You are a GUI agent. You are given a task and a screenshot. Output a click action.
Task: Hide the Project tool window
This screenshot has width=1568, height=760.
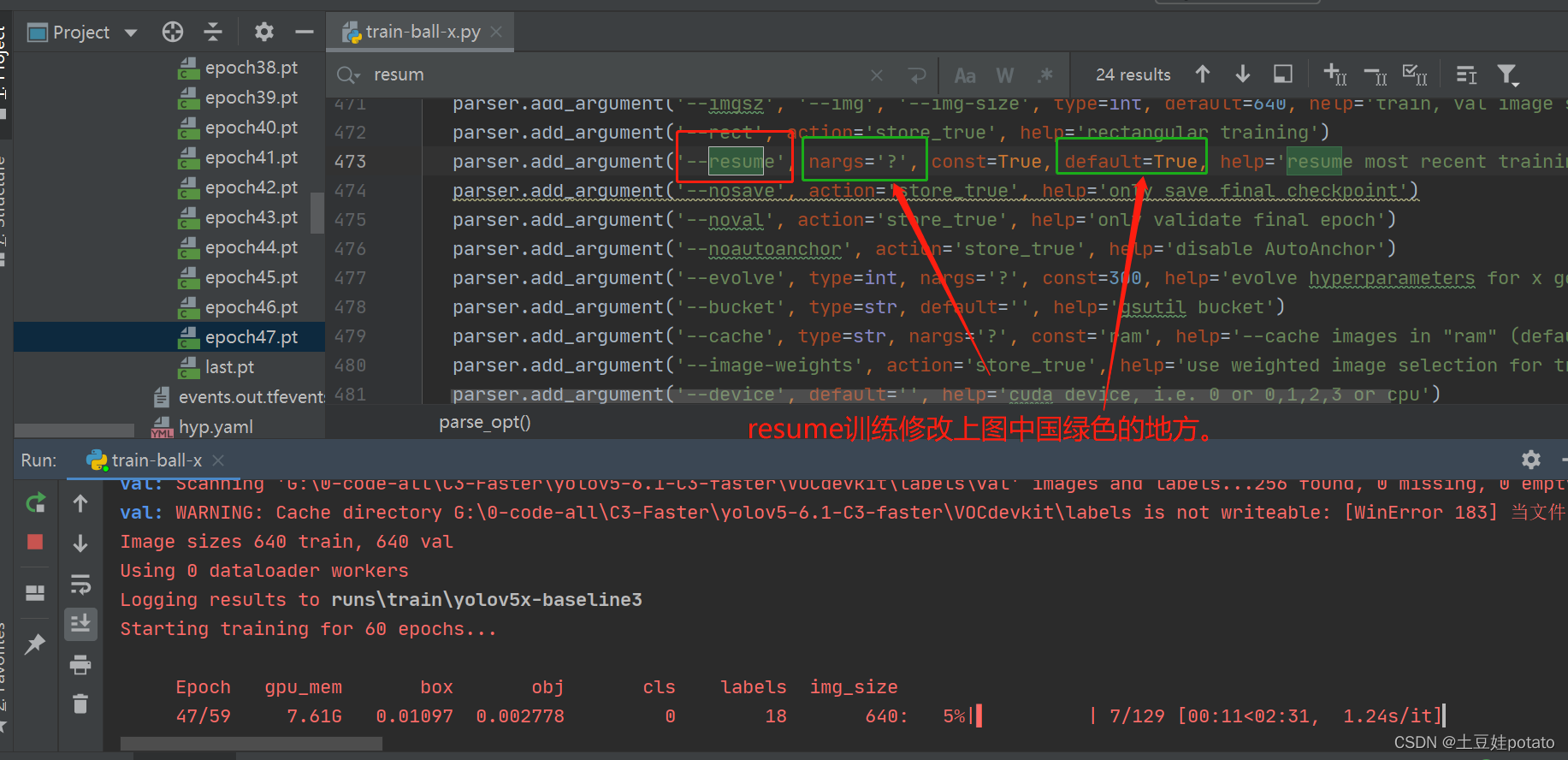click(305, 32)
